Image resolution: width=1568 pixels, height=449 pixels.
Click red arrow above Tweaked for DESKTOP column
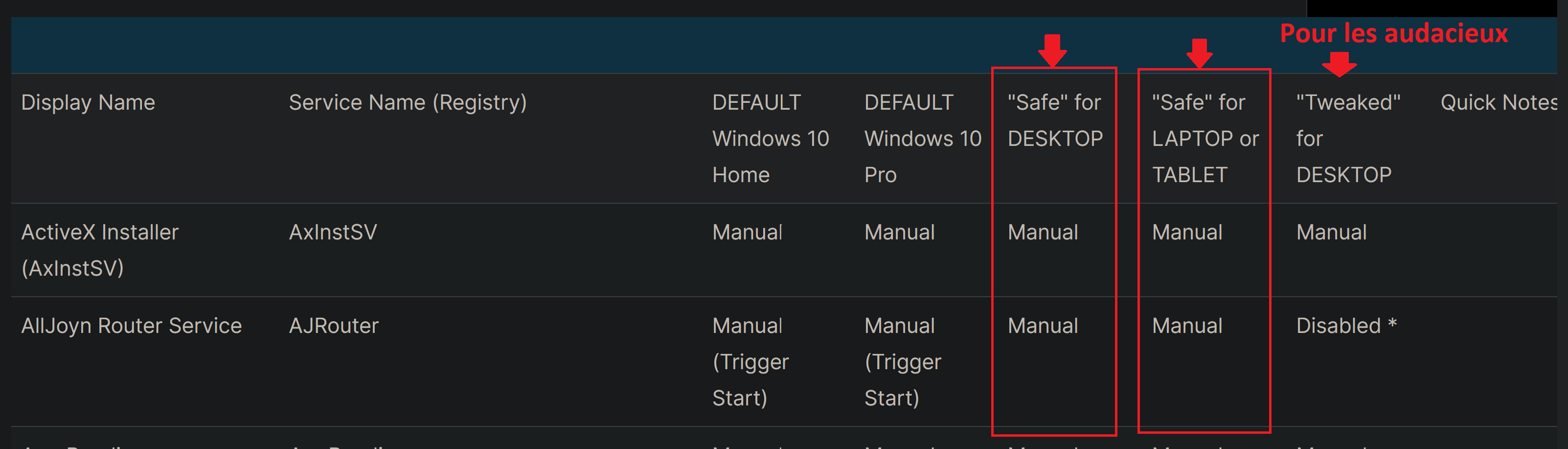[1339, 64]
